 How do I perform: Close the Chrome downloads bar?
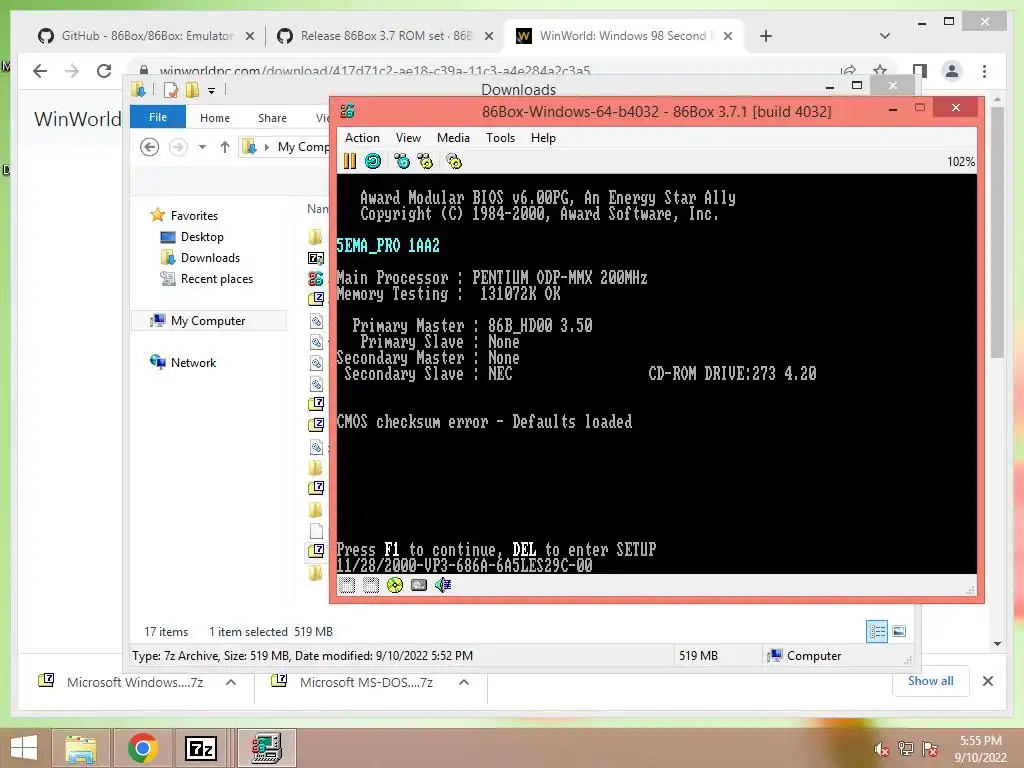coord(988,681)
